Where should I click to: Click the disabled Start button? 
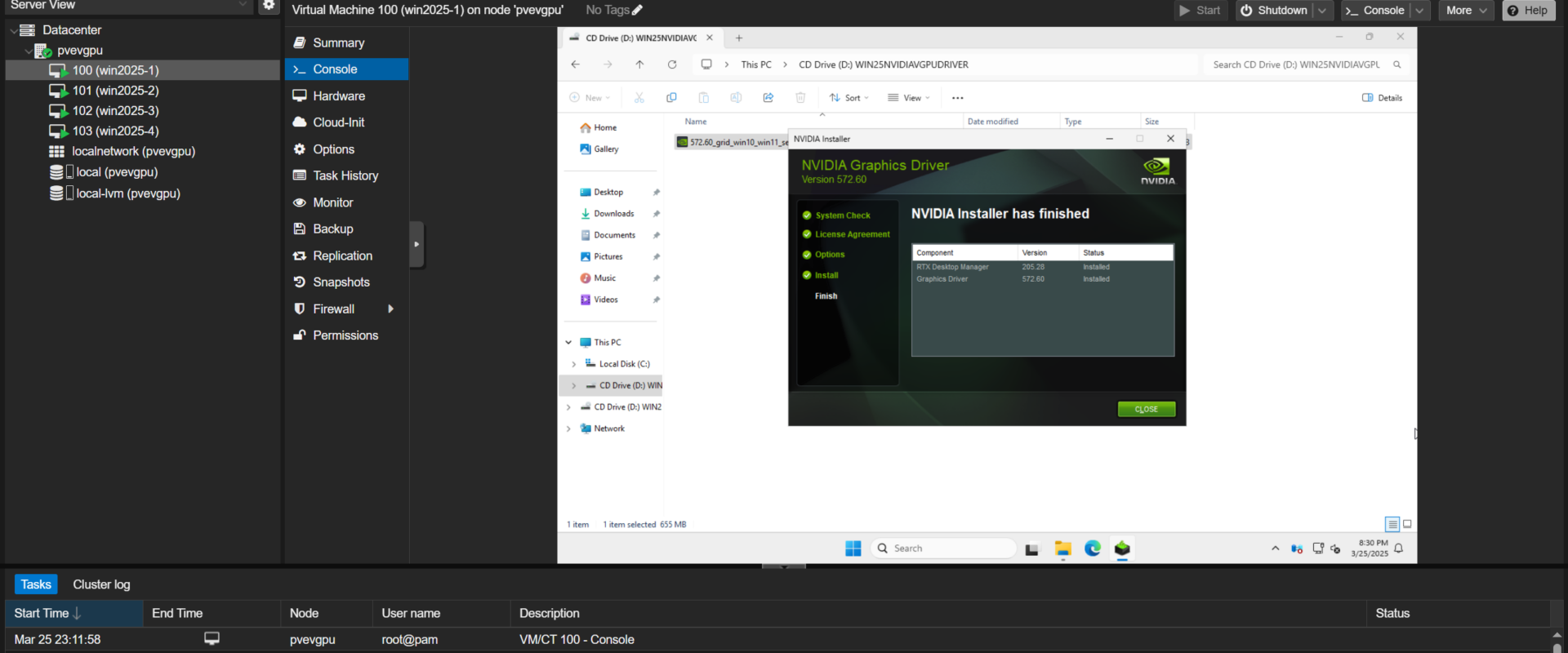coord(1200,10)
